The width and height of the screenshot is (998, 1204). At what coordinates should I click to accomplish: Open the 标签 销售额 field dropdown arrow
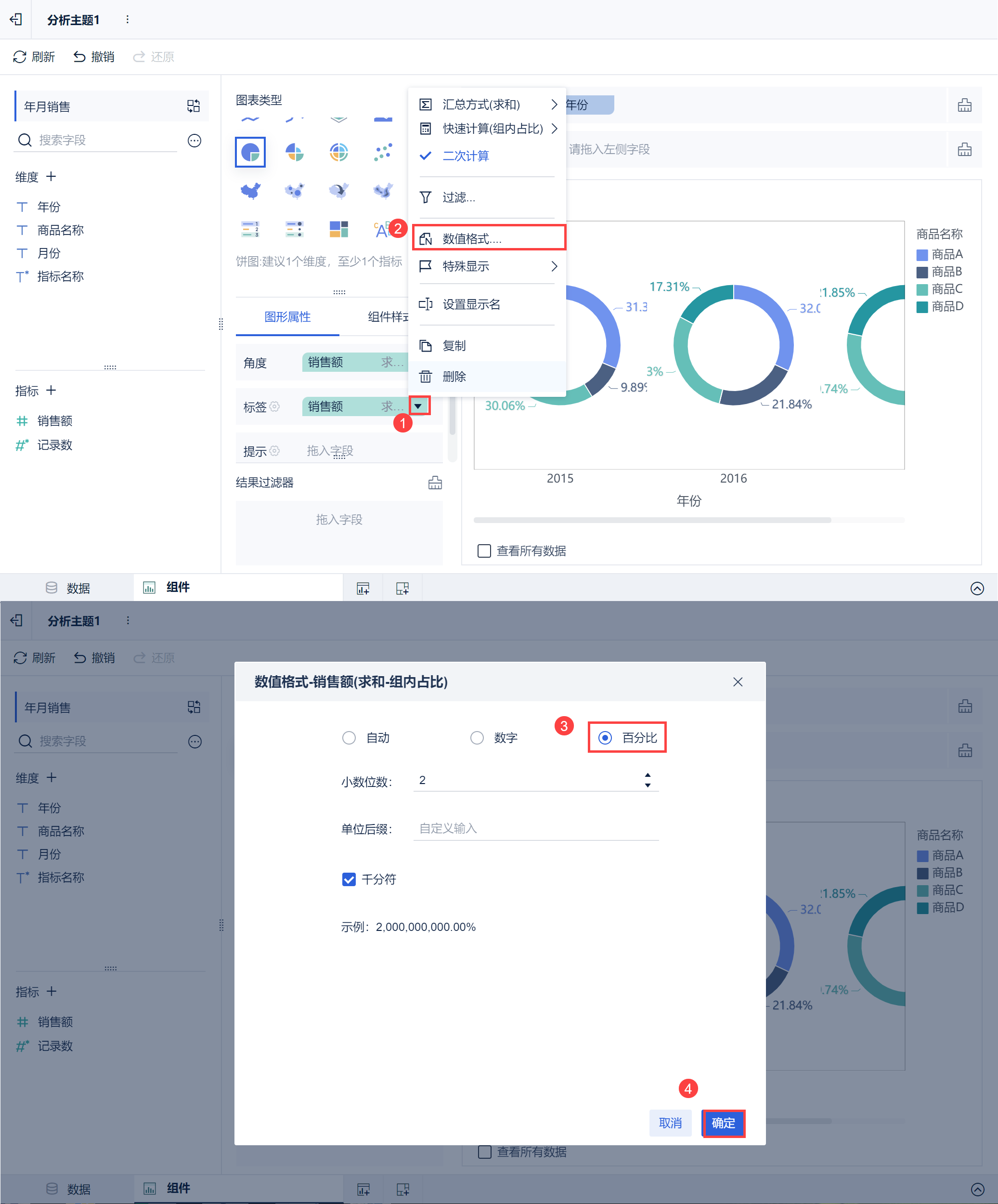click(x=418, y=406)
